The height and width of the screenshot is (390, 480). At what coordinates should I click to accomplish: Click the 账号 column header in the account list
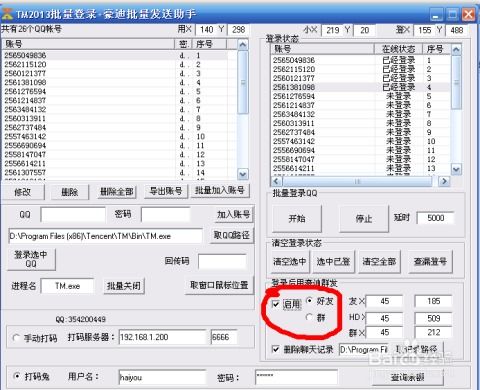[x=89, y=44]
